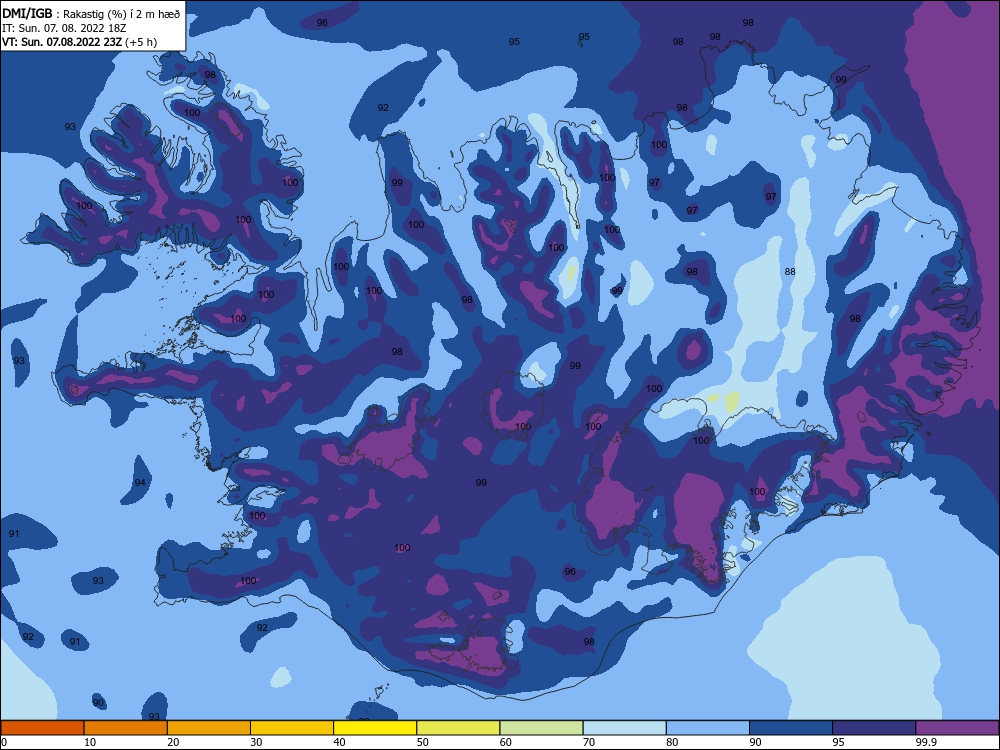Click the '10' legend tick label

click(x=90, y=742)
